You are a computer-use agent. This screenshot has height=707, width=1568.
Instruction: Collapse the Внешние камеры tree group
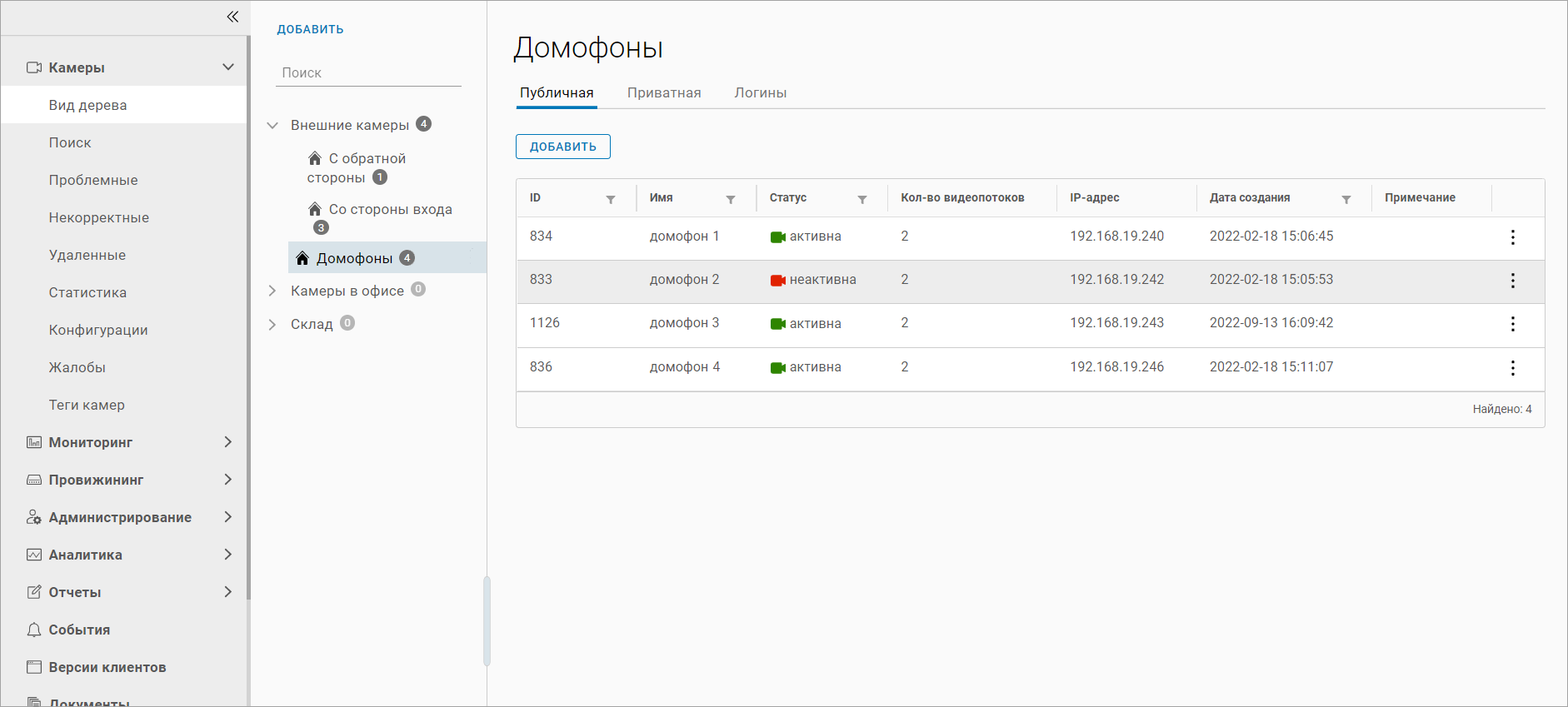[272, 126]
